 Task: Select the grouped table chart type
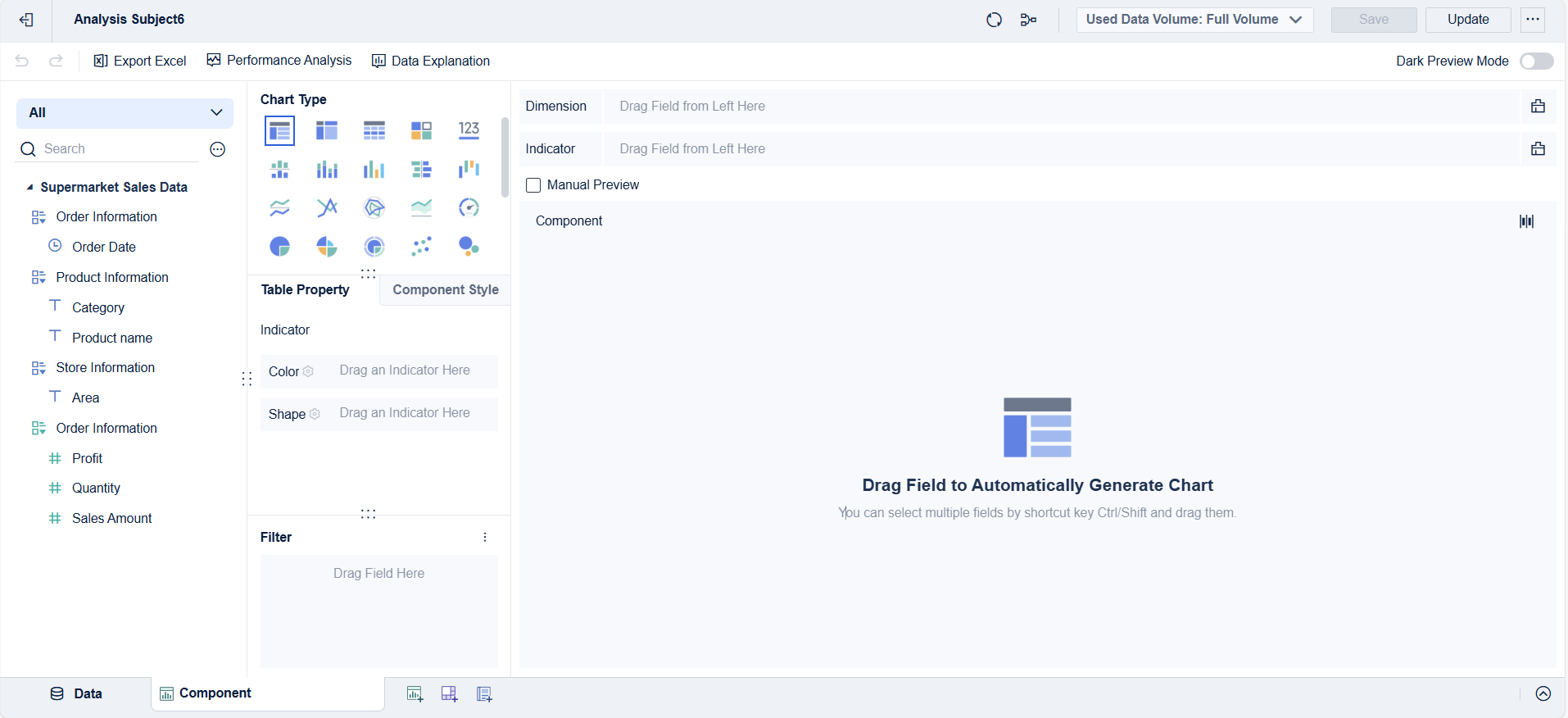280,130
